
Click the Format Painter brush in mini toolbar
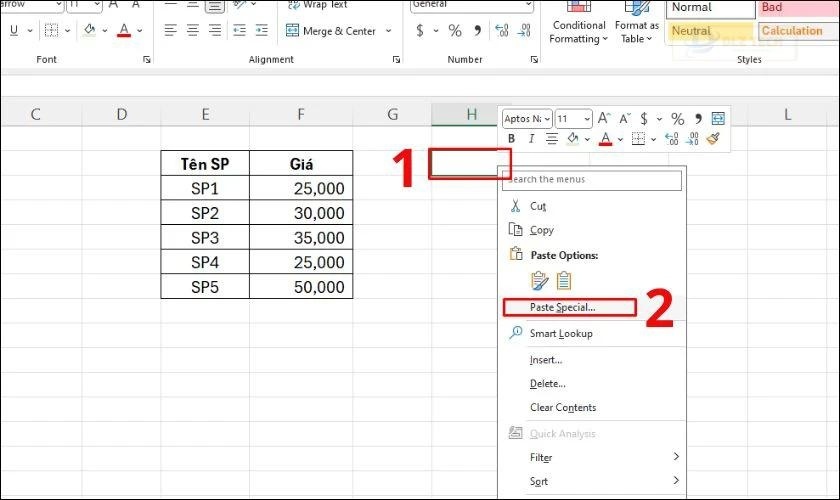pyautogui.click(x=713, y=139)
